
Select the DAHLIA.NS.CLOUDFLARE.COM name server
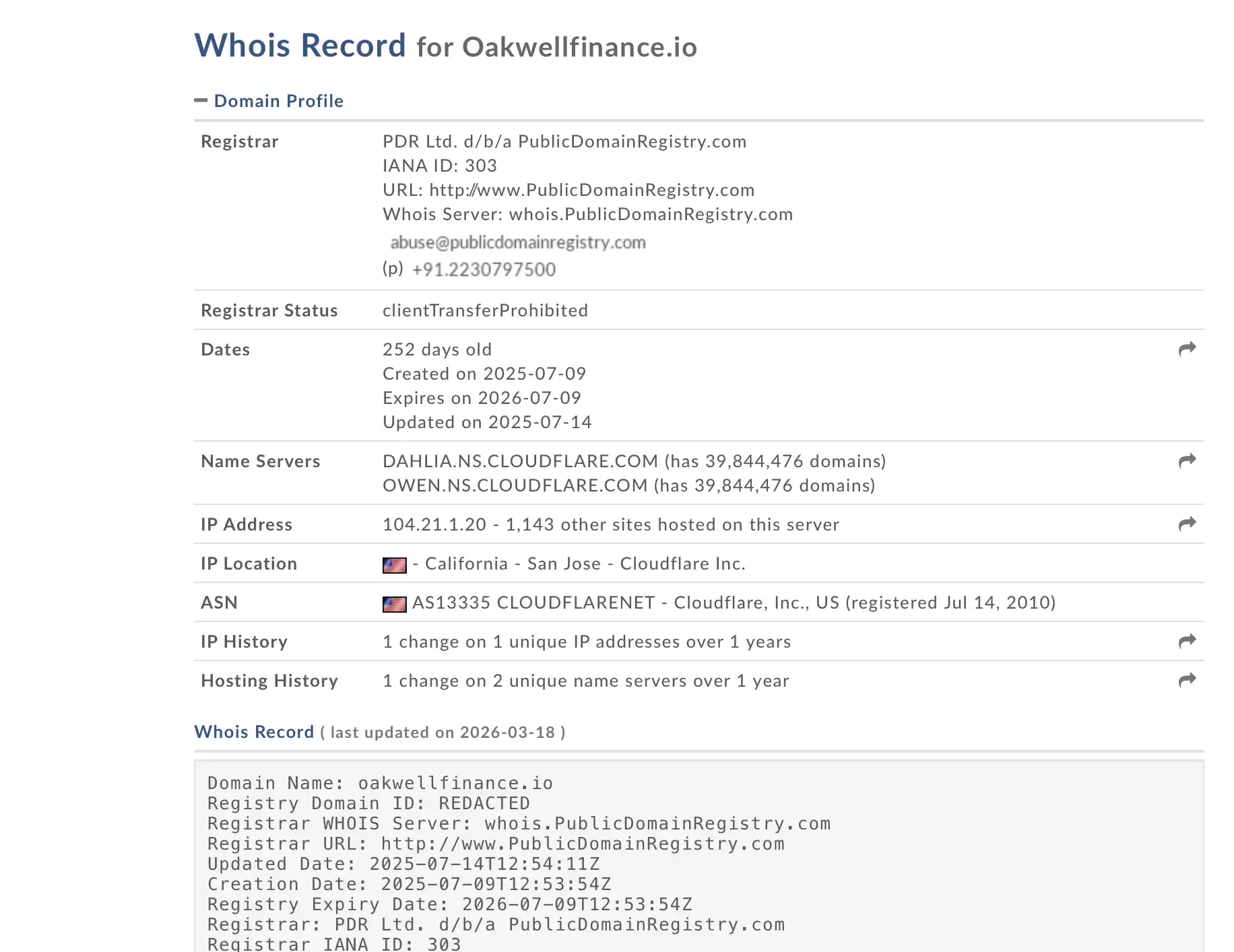520,461
